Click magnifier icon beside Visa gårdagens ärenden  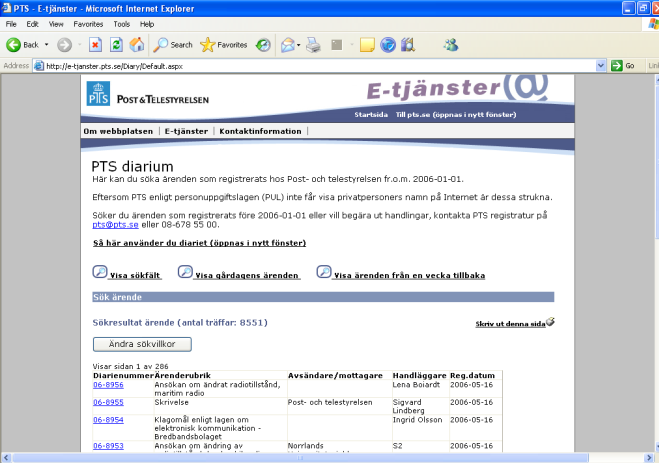point(185,272)
